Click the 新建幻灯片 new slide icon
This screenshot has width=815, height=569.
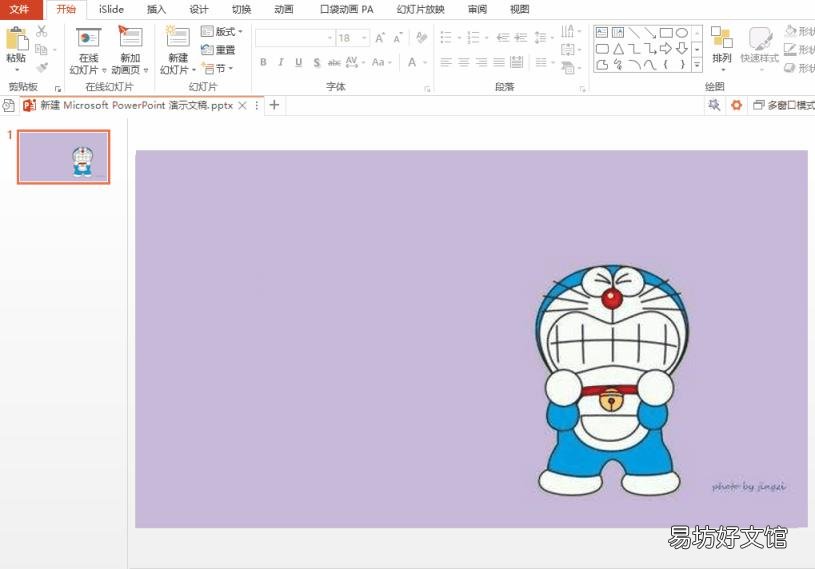[x=177, y=37]
